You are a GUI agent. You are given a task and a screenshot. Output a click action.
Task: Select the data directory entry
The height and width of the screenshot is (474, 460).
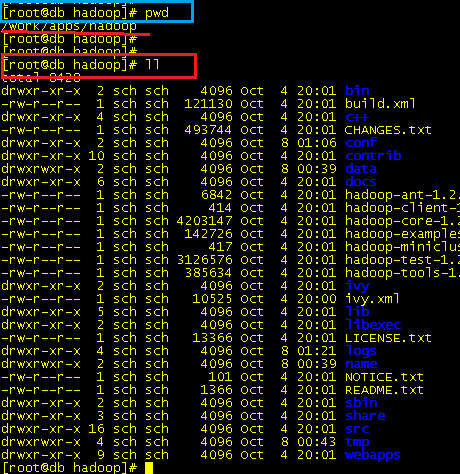[x=361, y=169]
